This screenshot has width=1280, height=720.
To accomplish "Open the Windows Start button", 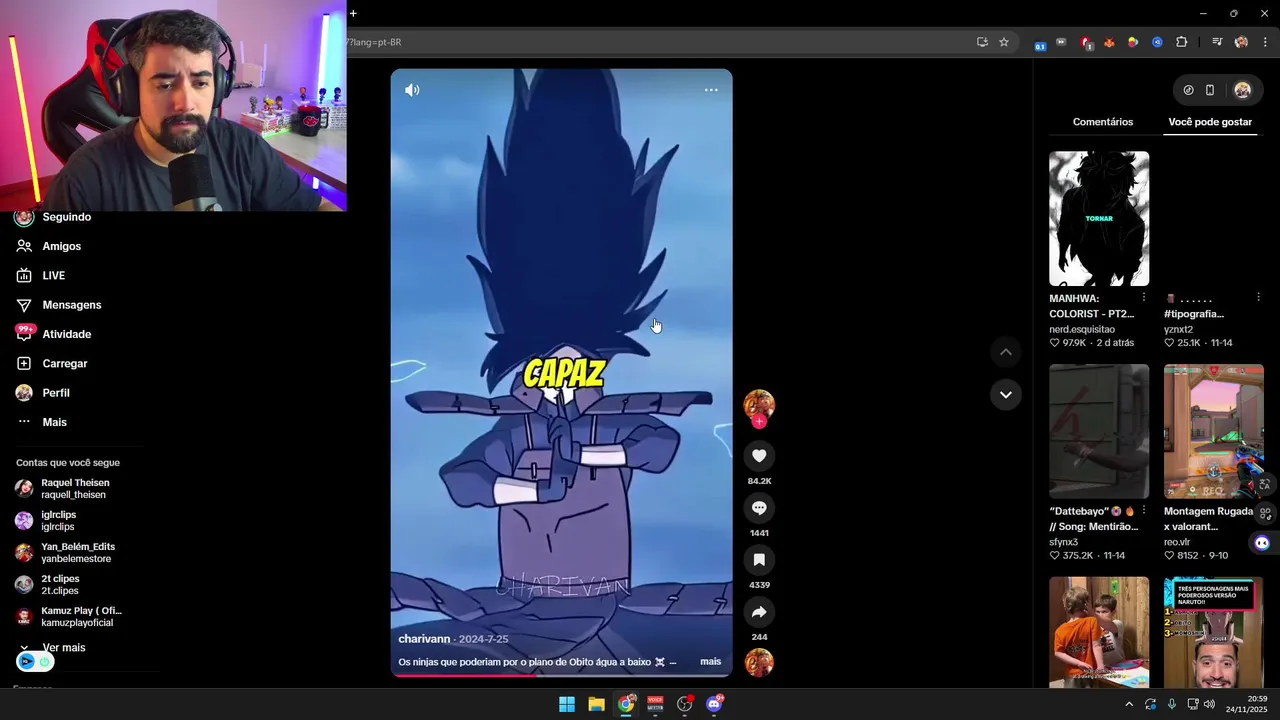I will tap(567, 704).
